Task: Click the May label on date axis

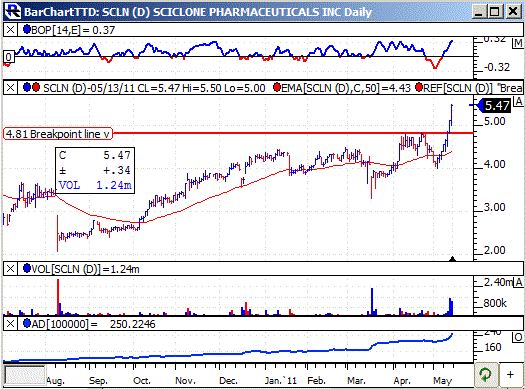Action: click(442, 381)
